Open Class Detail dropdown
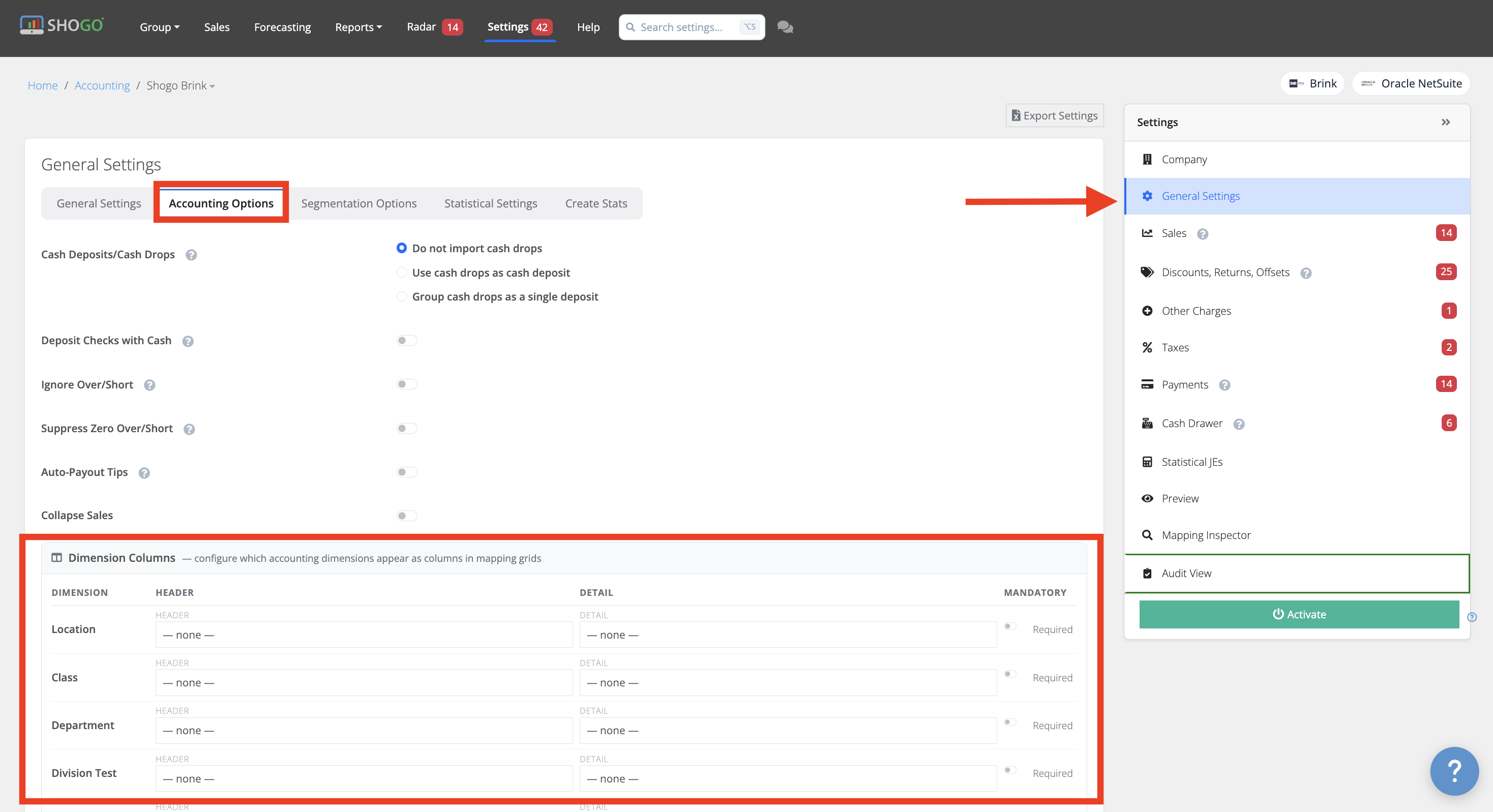The image size is (1493, 812). [x=788, y=683]
